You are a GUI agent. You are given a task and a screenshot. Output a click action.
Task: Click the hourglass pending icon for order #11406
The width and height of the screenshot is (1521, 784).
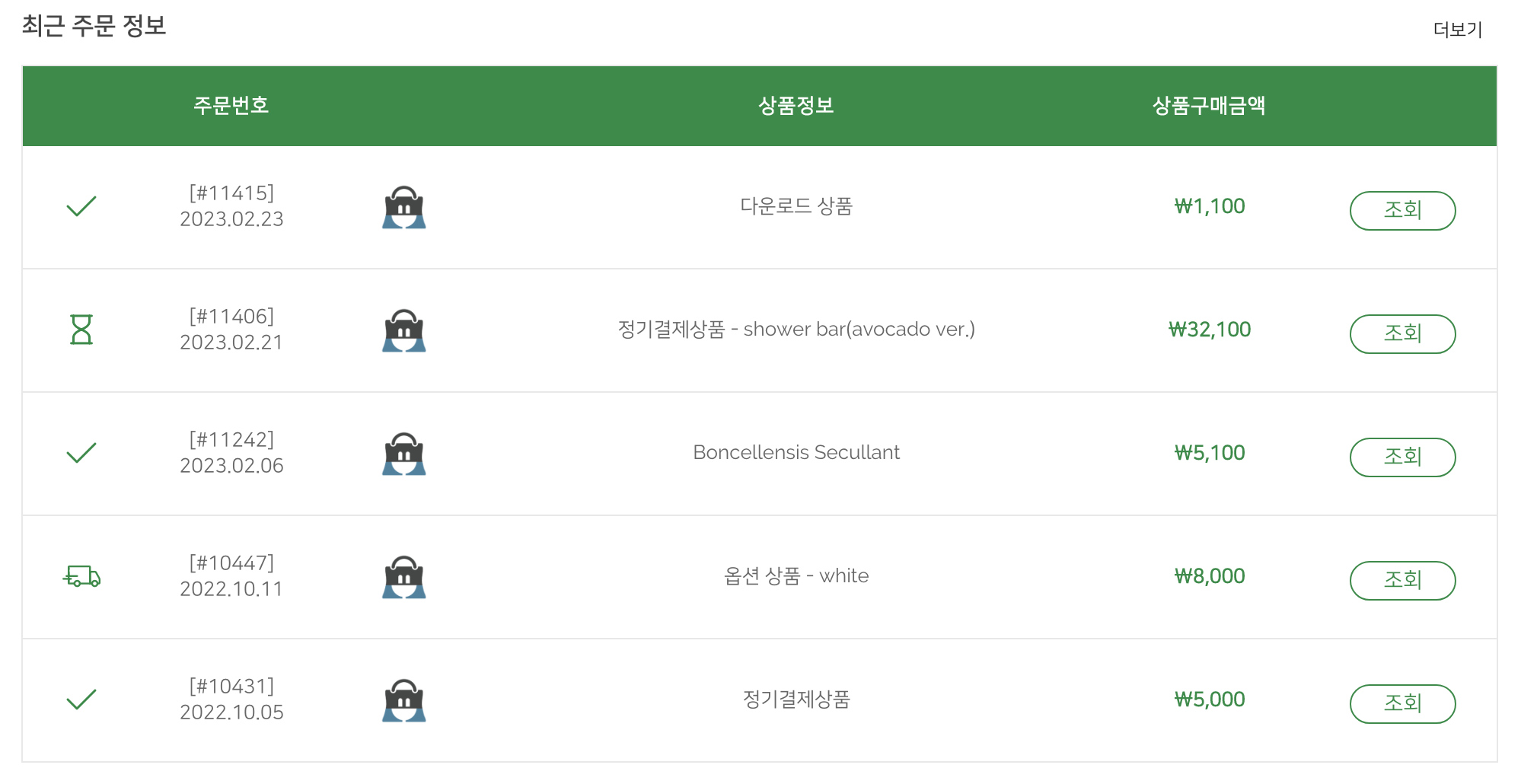pyautogui.click(x=81, y=330)
